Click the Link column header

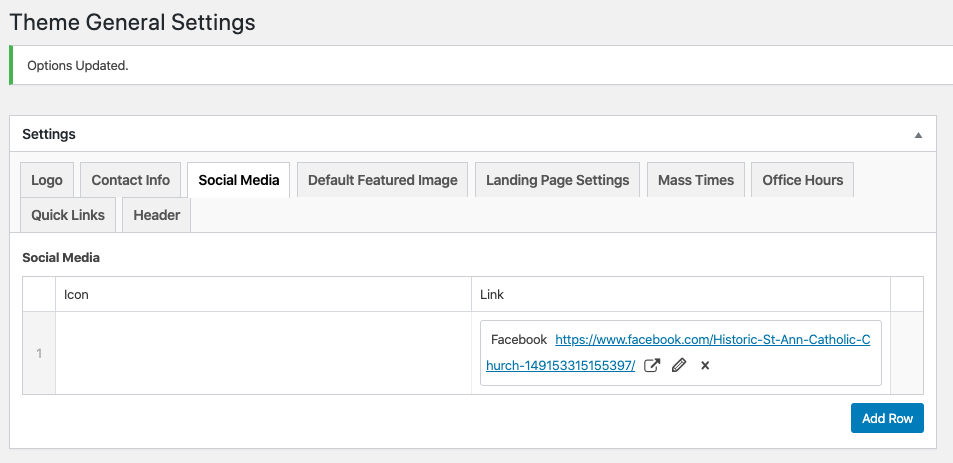[x=492, y=294]
